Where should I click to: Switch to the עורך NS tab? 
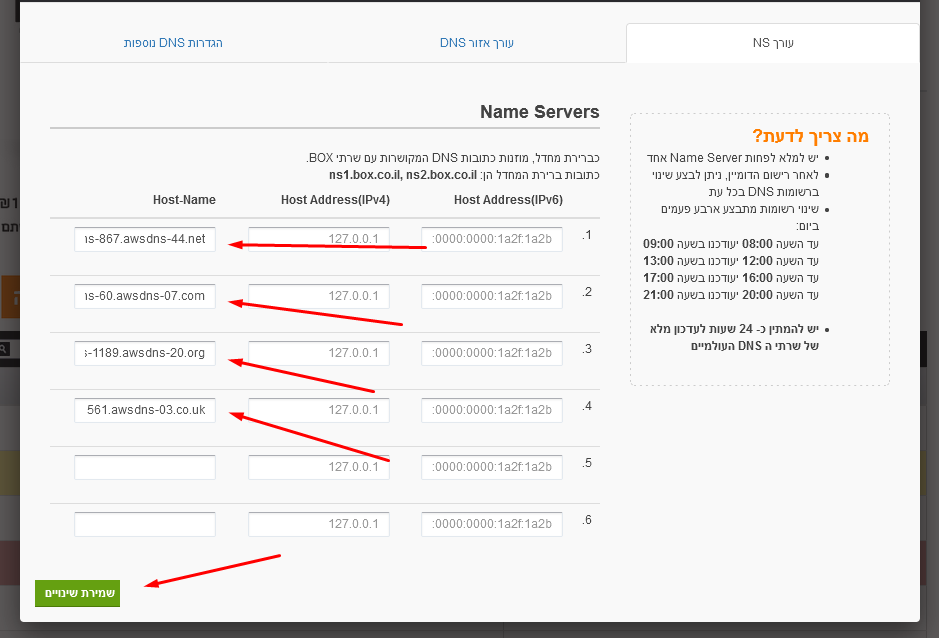(x=772, y=43)
